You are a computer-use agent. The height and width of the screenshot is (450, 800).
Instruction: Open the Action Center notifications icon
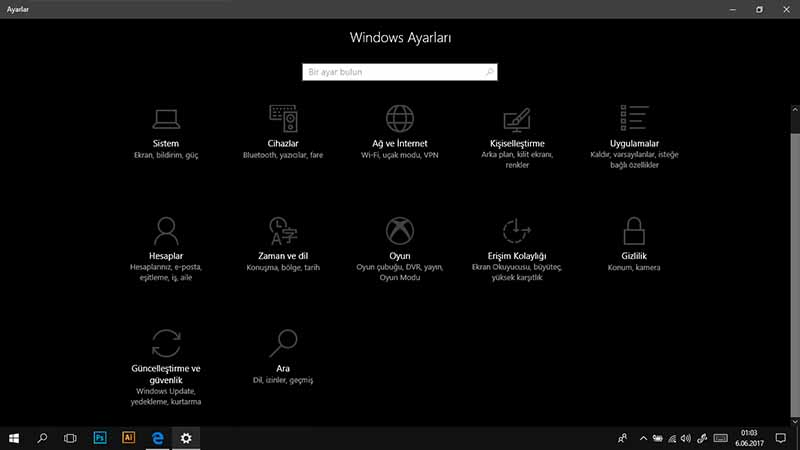(781, 438)
